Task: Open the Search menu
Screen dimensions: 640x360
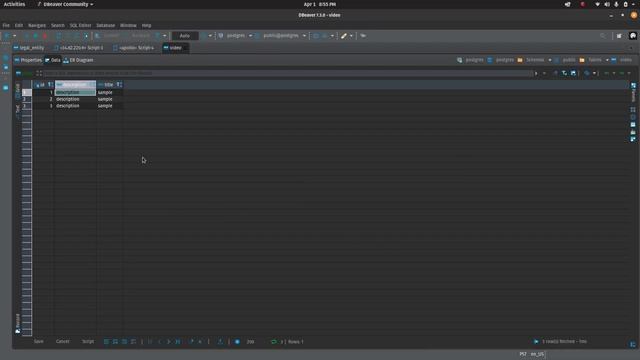Action: 58,25
